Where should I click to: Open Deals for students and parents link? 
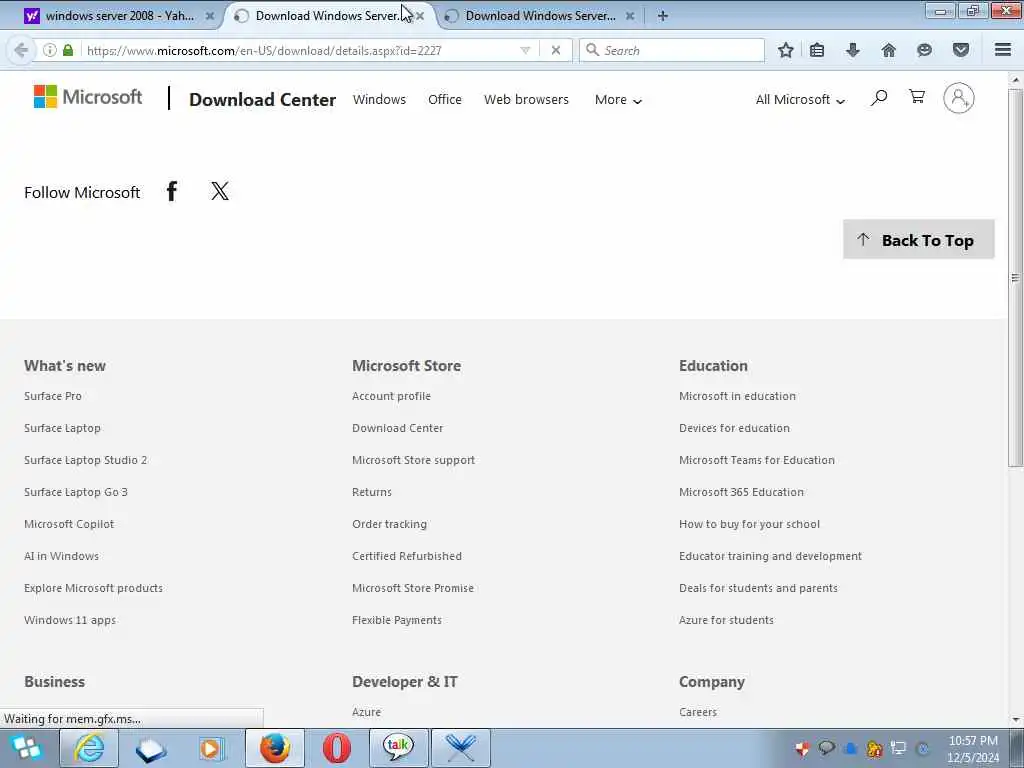758,588
